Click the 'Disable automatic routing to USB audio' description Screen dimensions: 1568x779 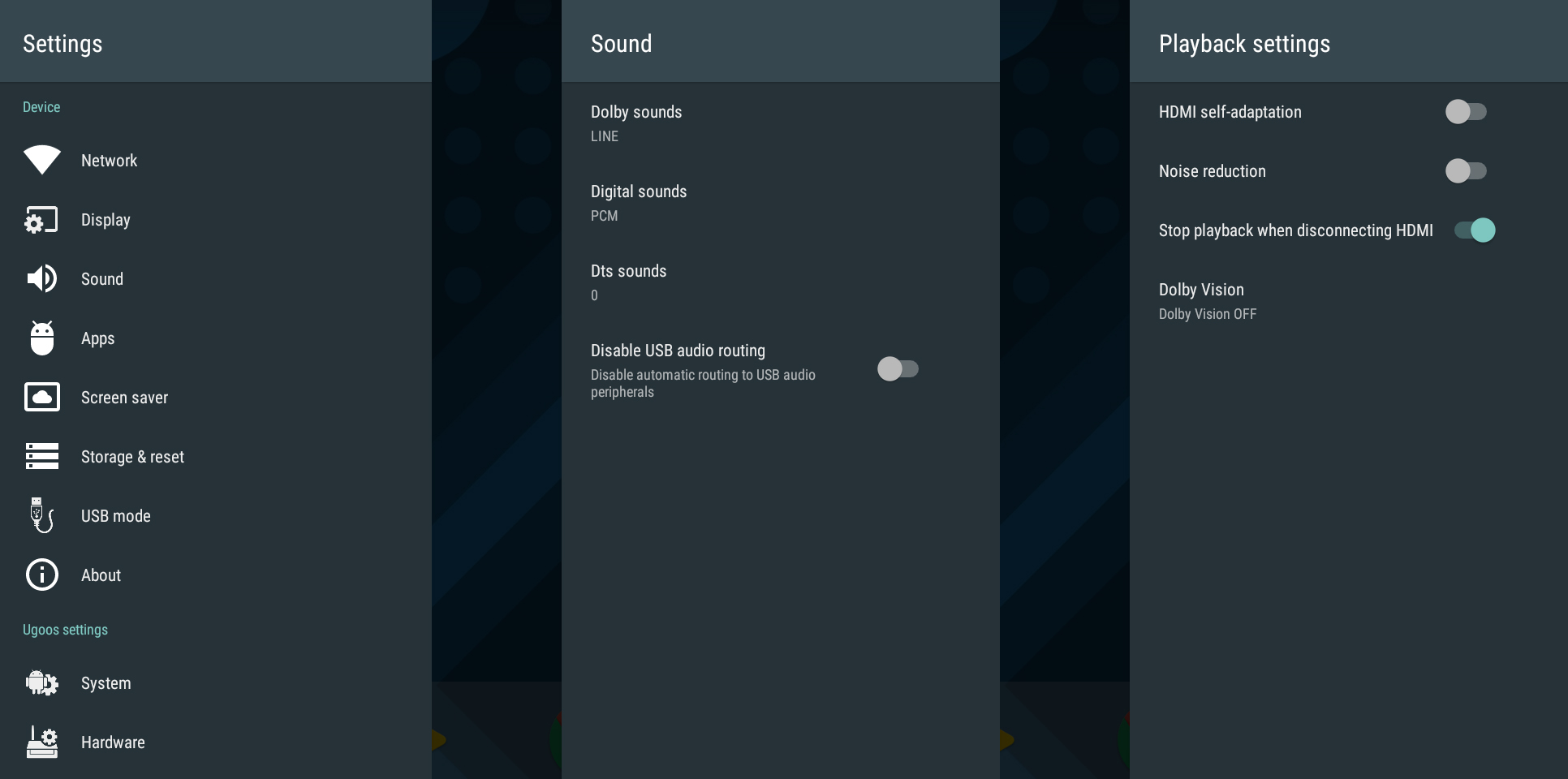(x=703, y=383)
